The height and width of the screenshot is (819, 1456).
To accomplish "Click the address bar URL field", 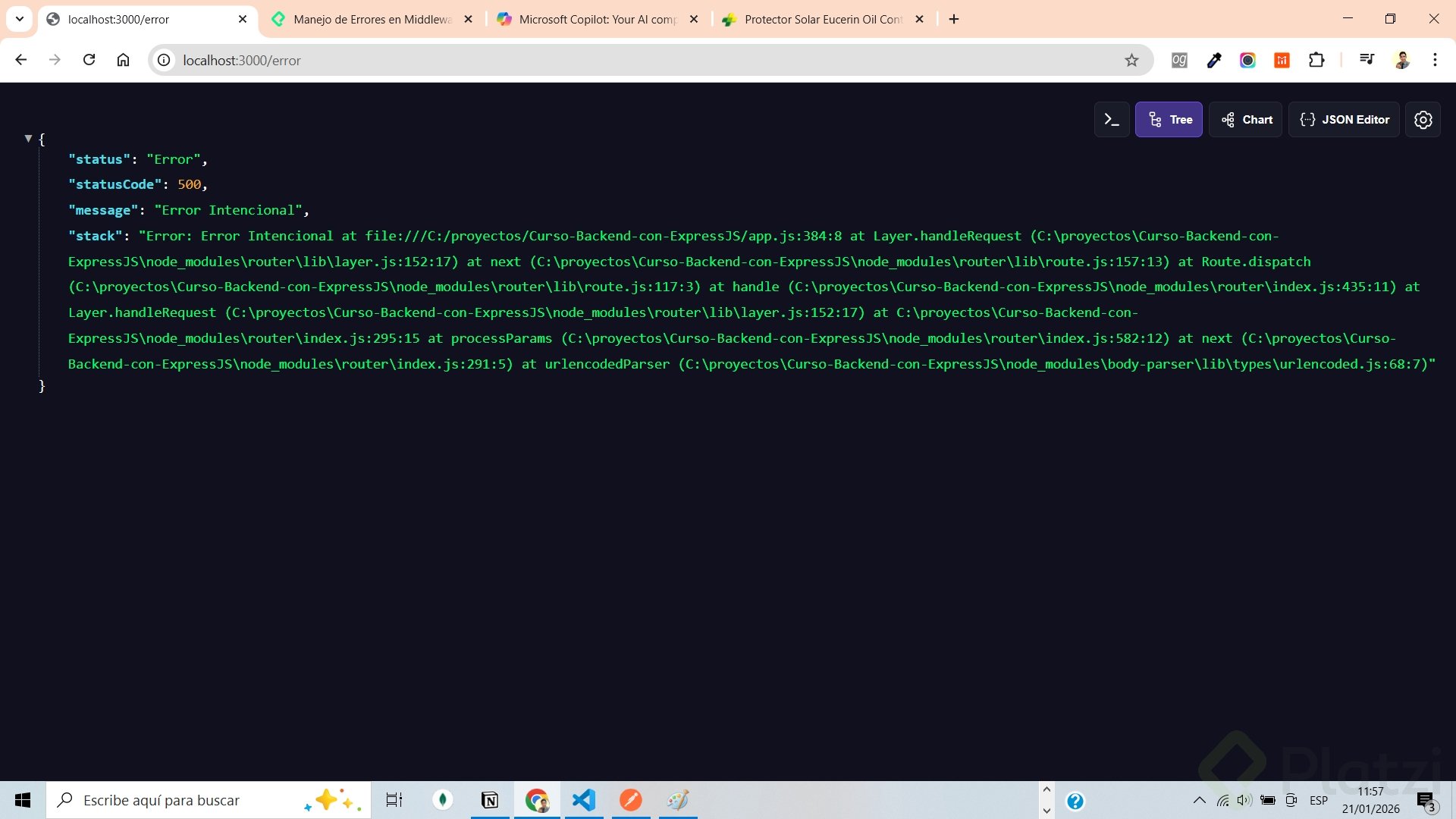I will pyautogui.click(x=607, y=61).
